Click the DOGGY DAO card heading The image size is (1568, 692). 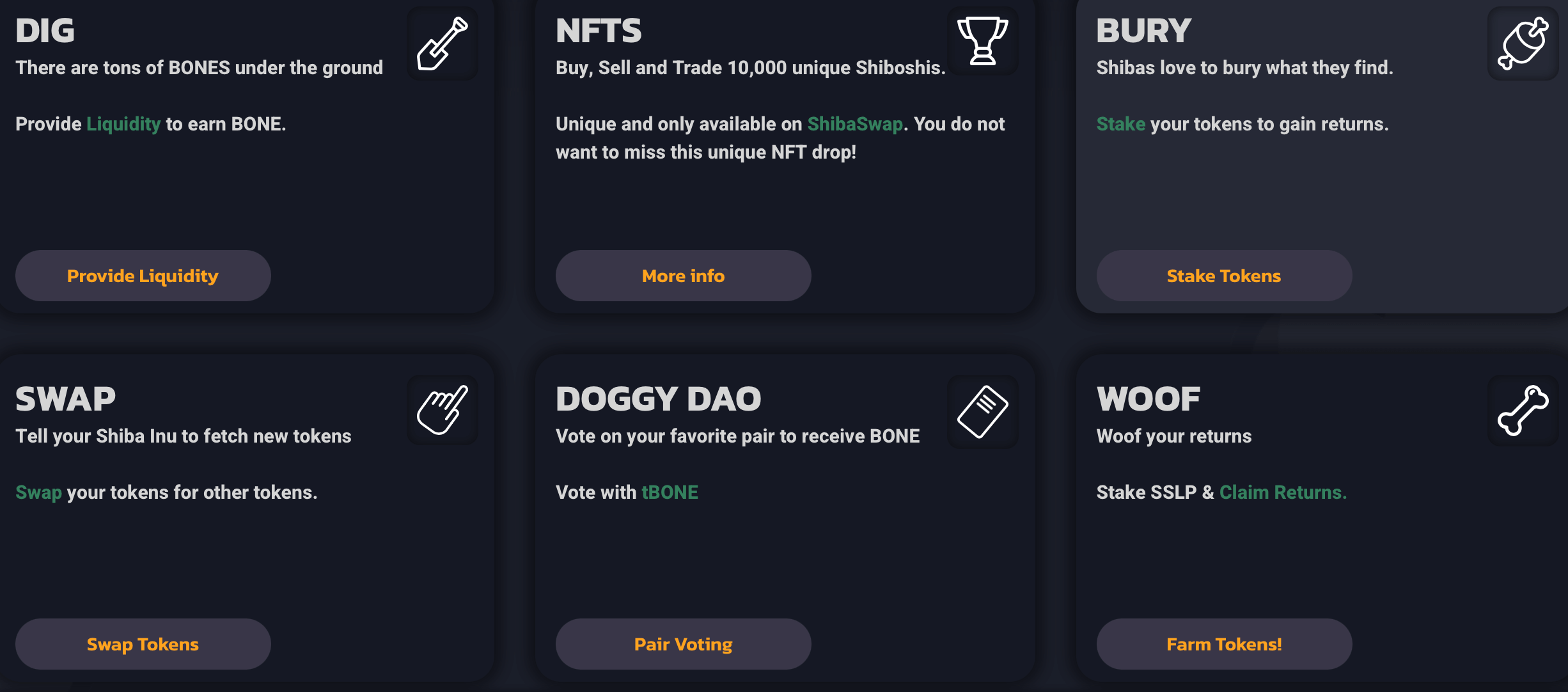pos(658,399)
